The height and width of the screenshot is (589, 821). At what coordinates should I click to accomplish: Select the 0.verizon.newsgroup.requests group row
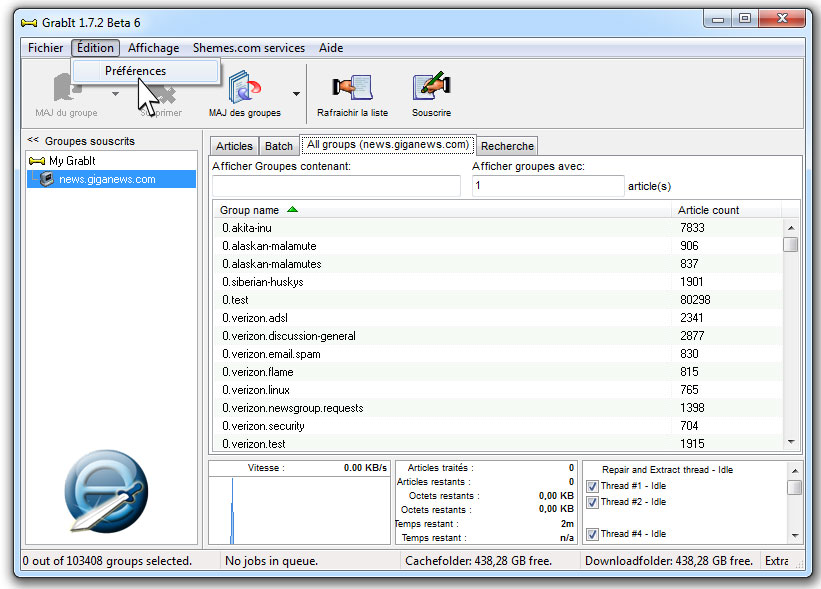pos(498,408)
